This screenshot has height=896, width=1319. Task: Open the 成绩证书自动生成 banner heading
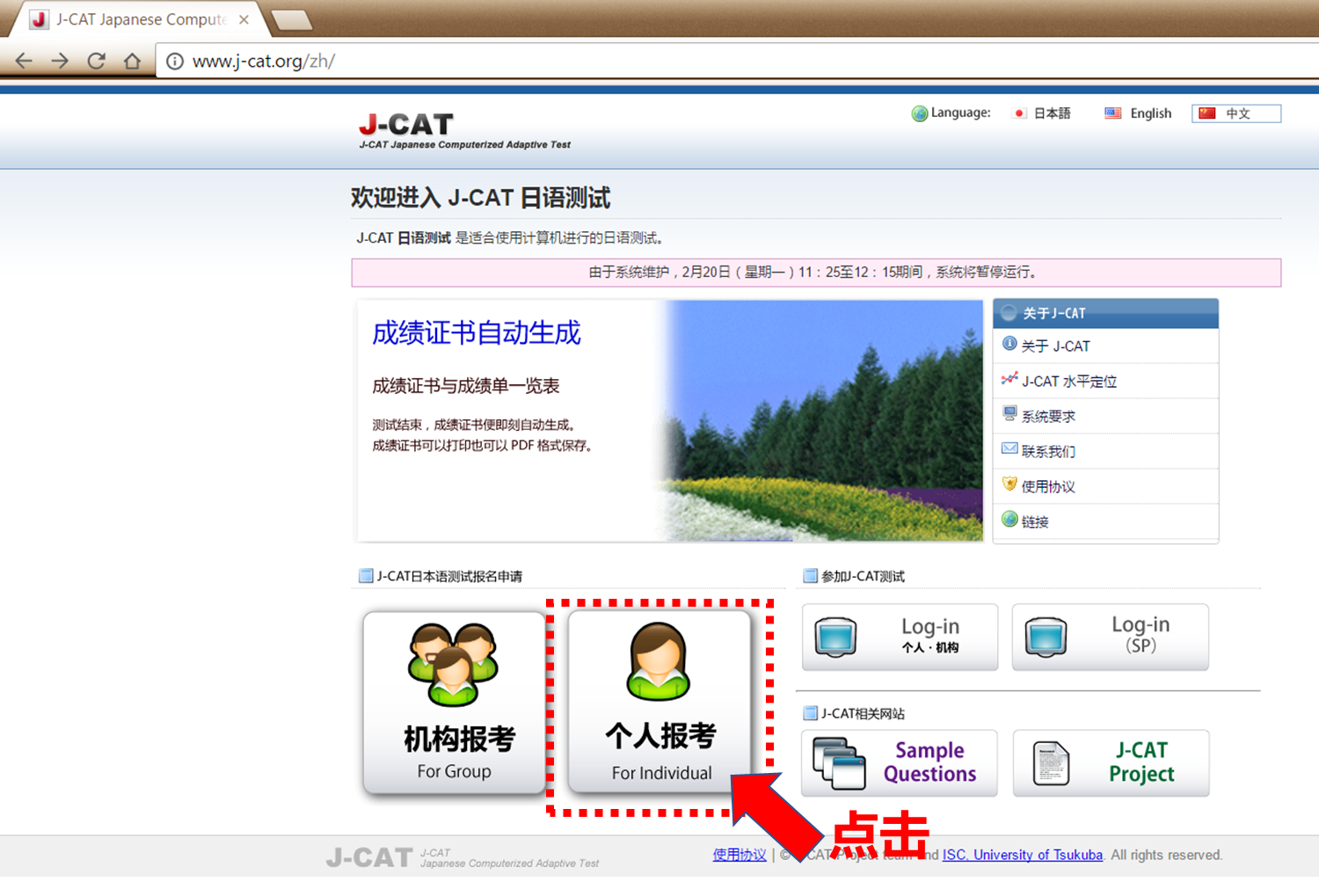pos(477,333)
